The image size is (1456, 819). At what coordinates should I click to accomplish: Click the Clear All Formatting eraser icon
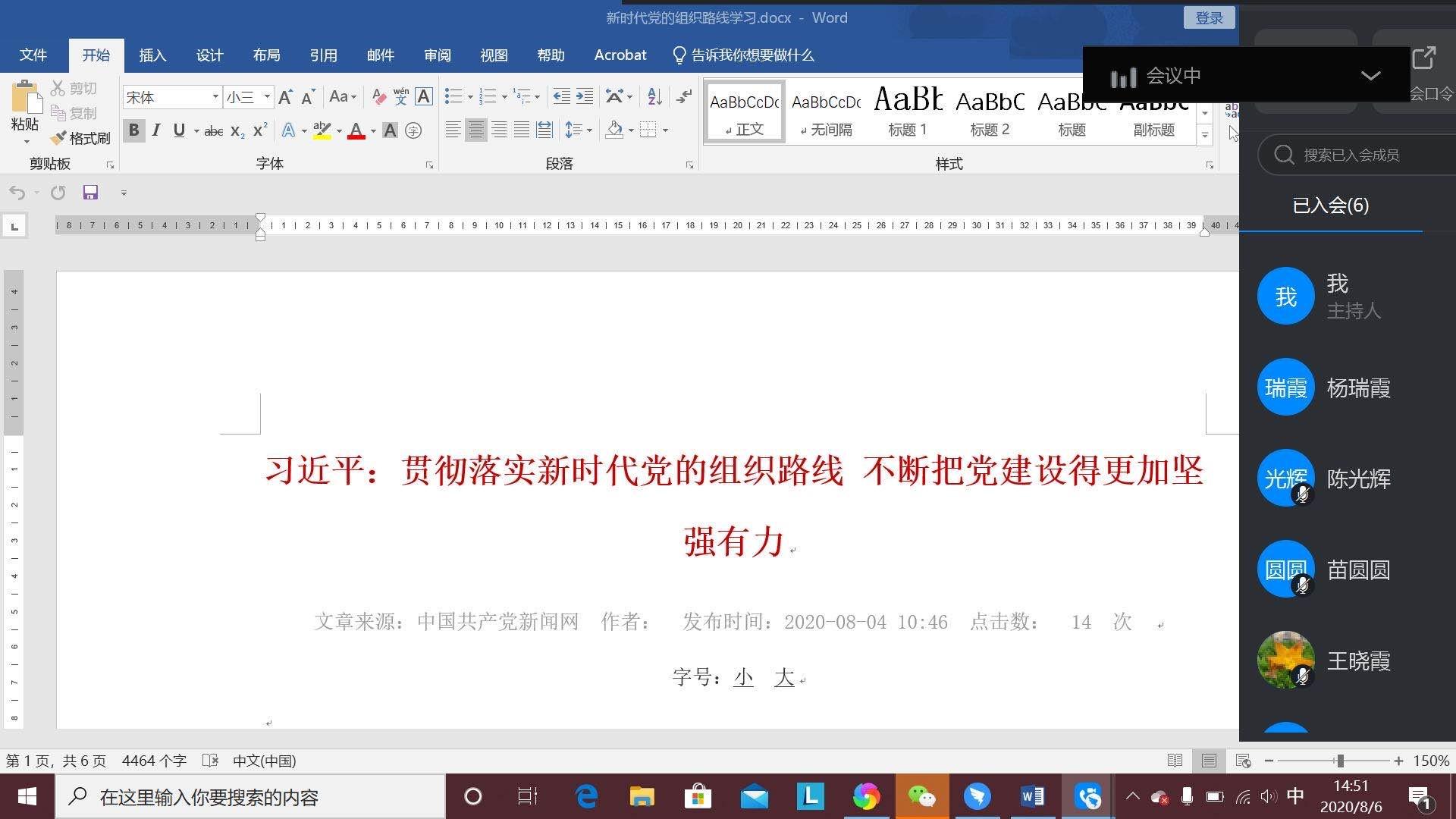(378, 97)
